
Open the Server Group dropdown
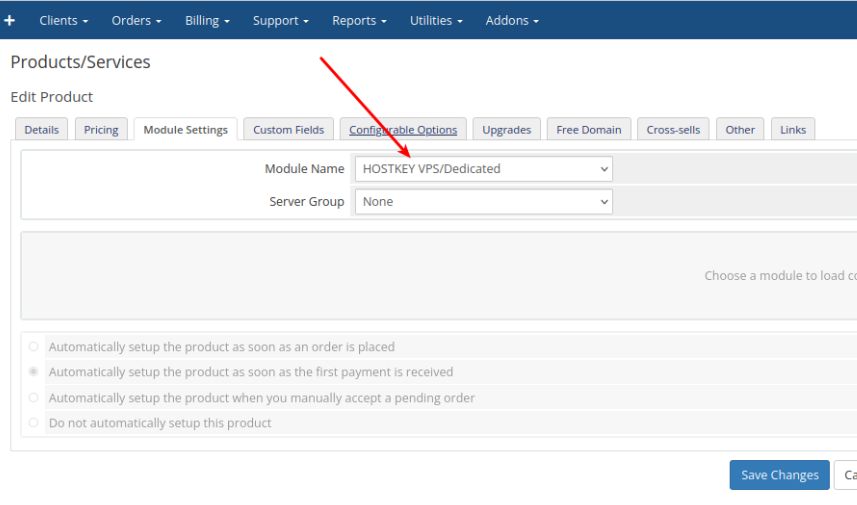(x=483, y=202)
